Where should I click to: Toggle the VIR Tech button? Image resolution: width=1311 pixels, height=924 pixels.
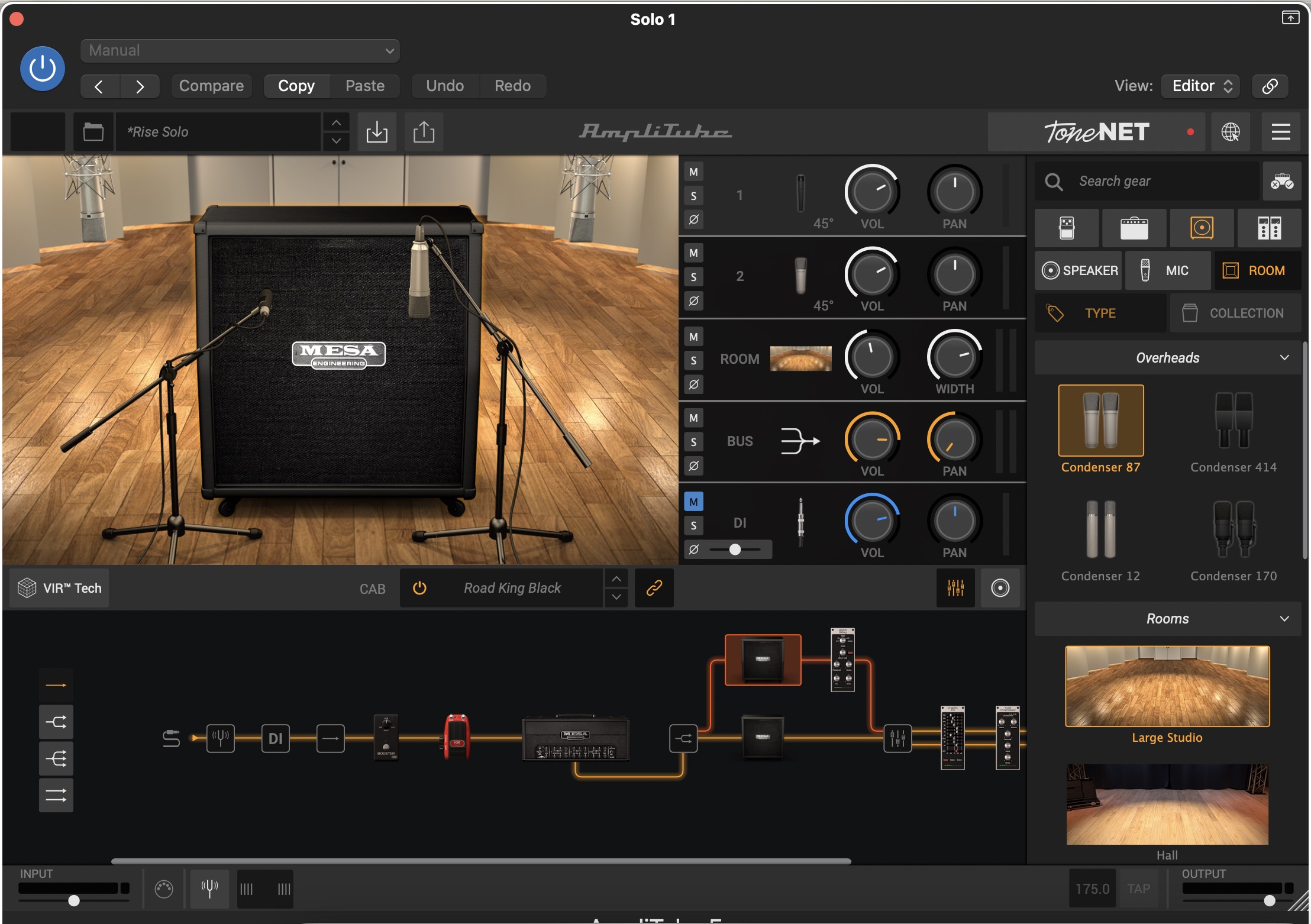pyautogui.click(x=60, y=588)
